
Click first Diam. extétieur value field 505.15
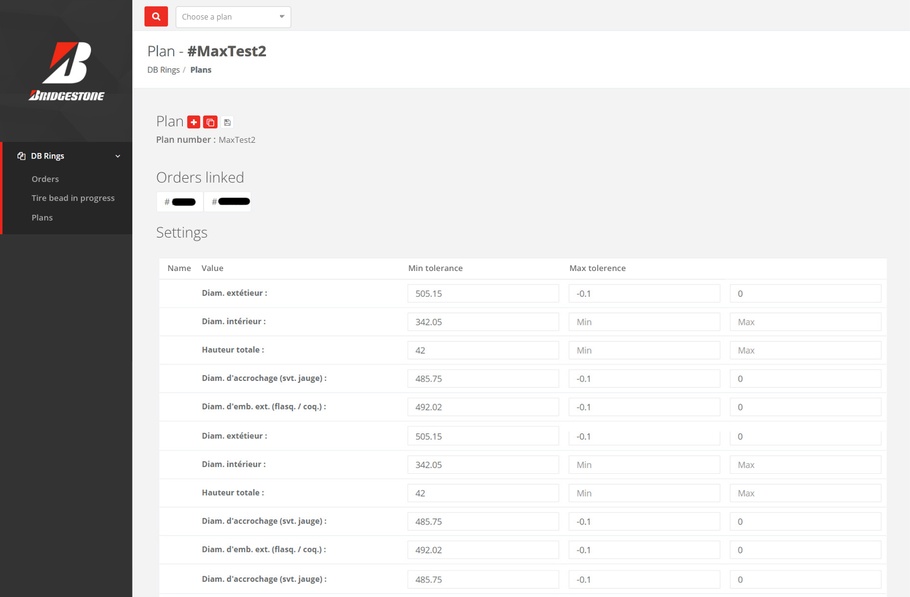pyautogui.click(x=483, y=294)
